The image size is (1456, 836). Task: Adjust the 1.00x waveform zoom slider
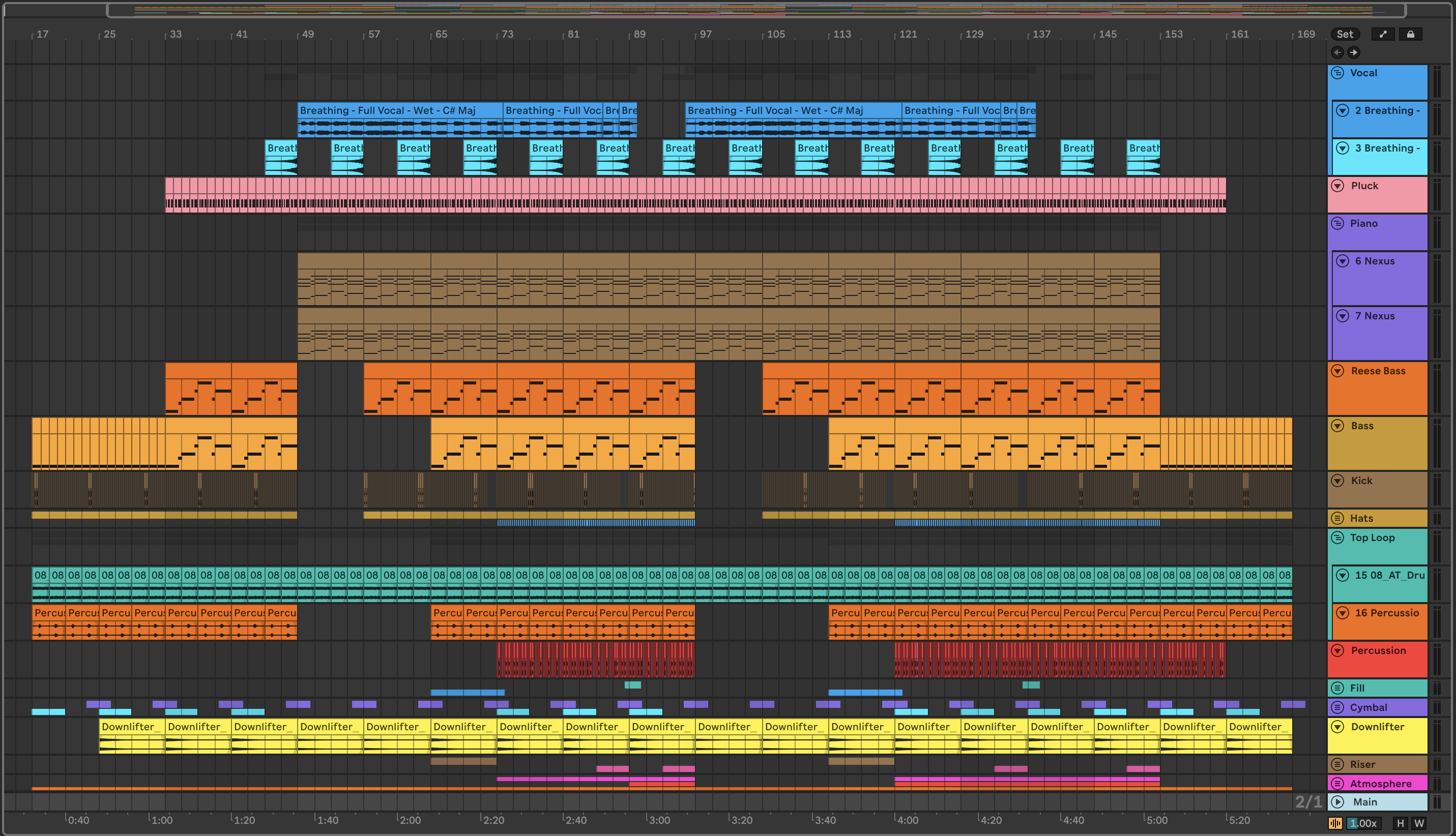(1364, 823)
